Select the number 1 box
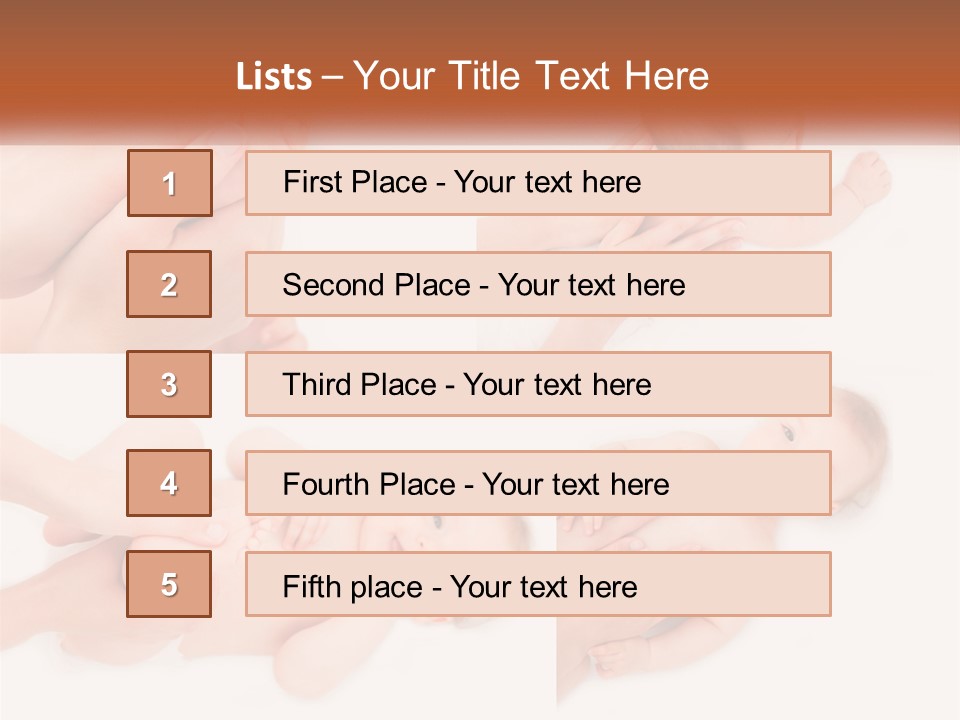The width and height of the screenshot is (960, 720). [x=170, y=183]
